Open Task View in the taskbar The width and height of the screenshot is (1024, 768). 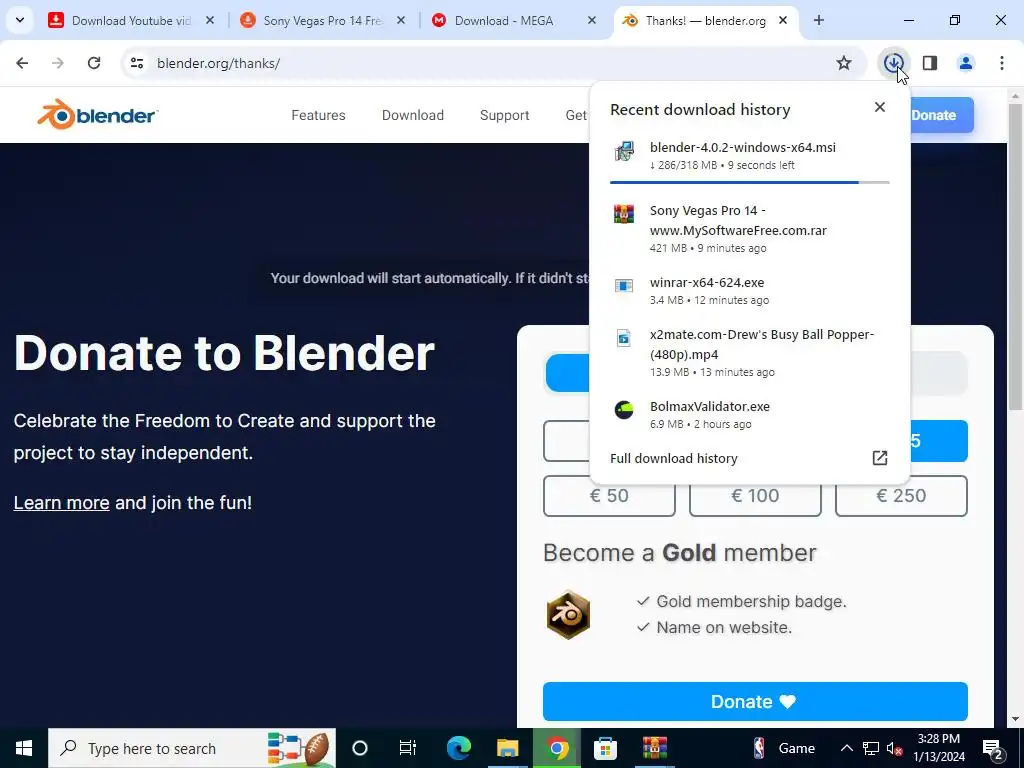click(408, 748)
